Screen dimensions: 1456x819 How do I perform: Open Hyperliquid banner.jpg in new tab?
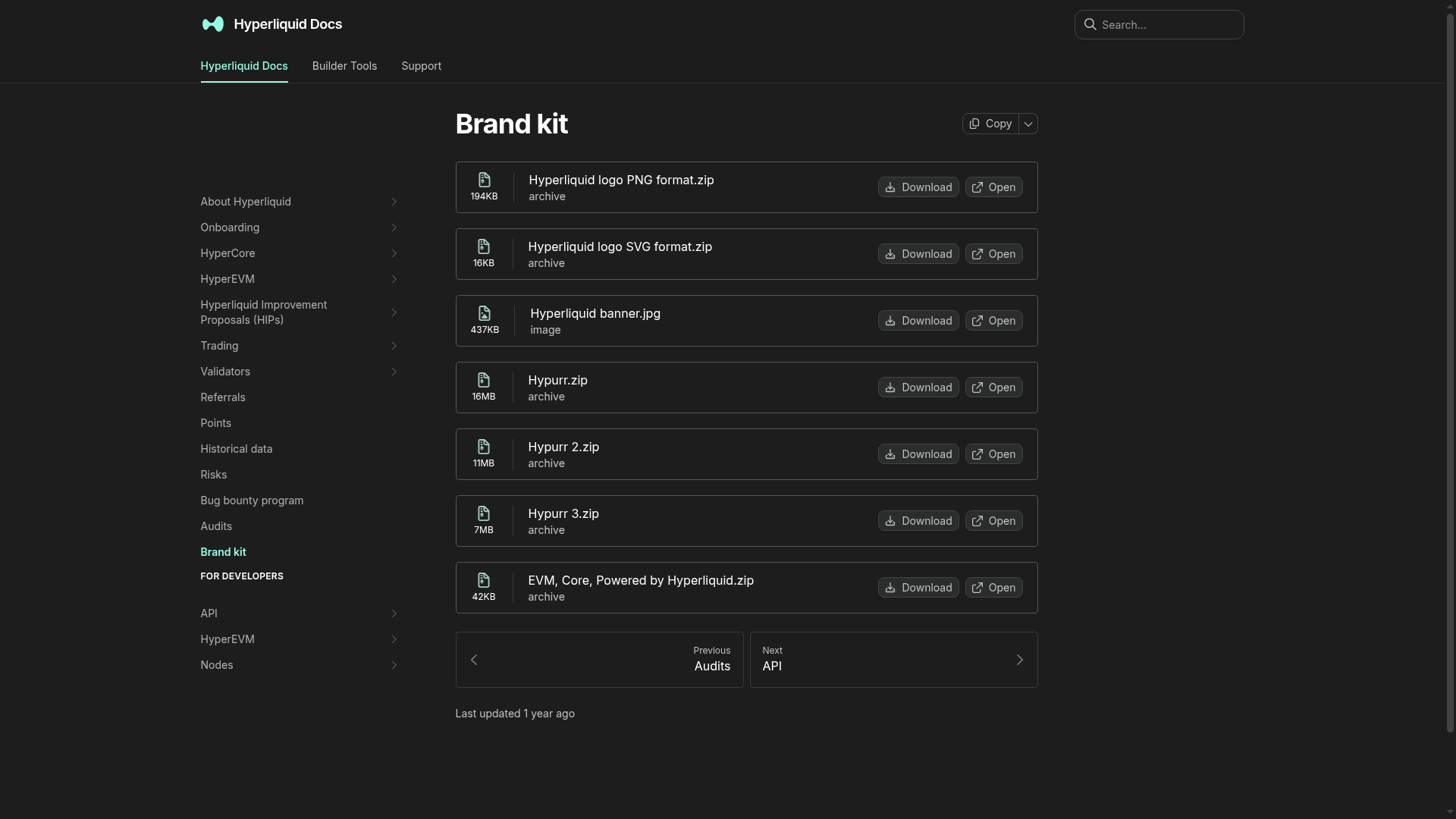pos(993,321)
